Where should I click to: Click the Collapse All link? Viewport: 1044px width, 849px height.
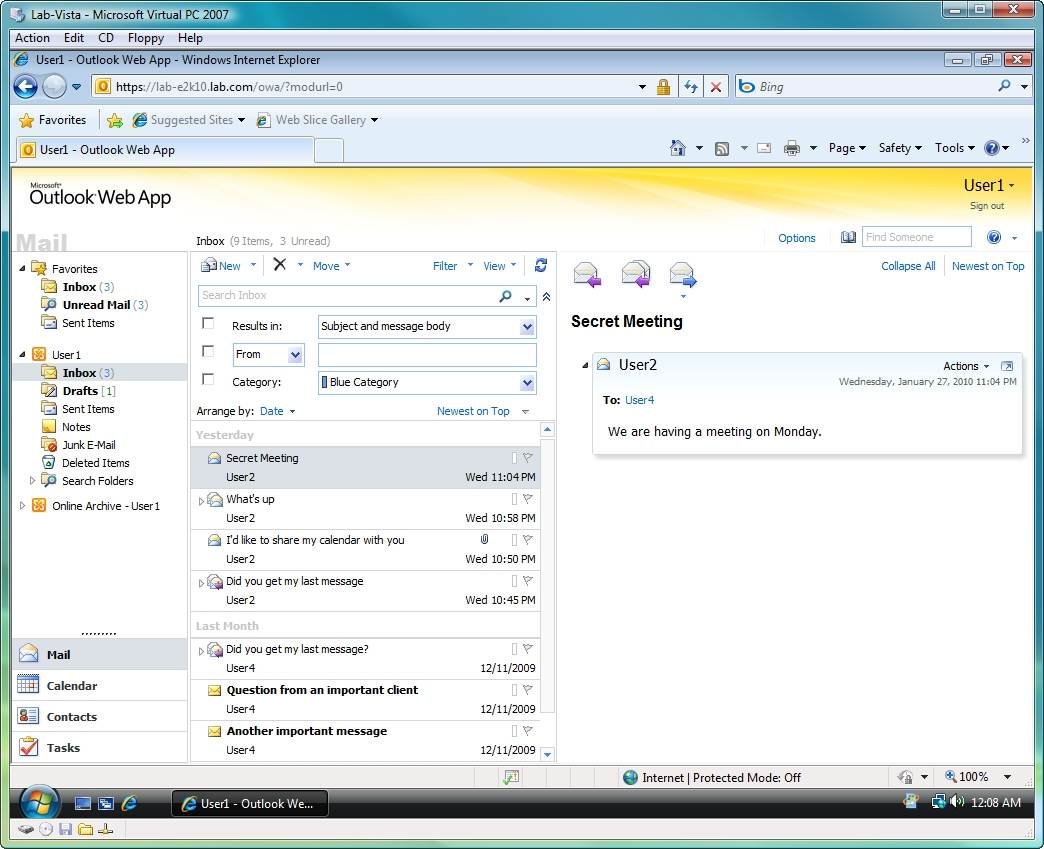pos(908,266)
